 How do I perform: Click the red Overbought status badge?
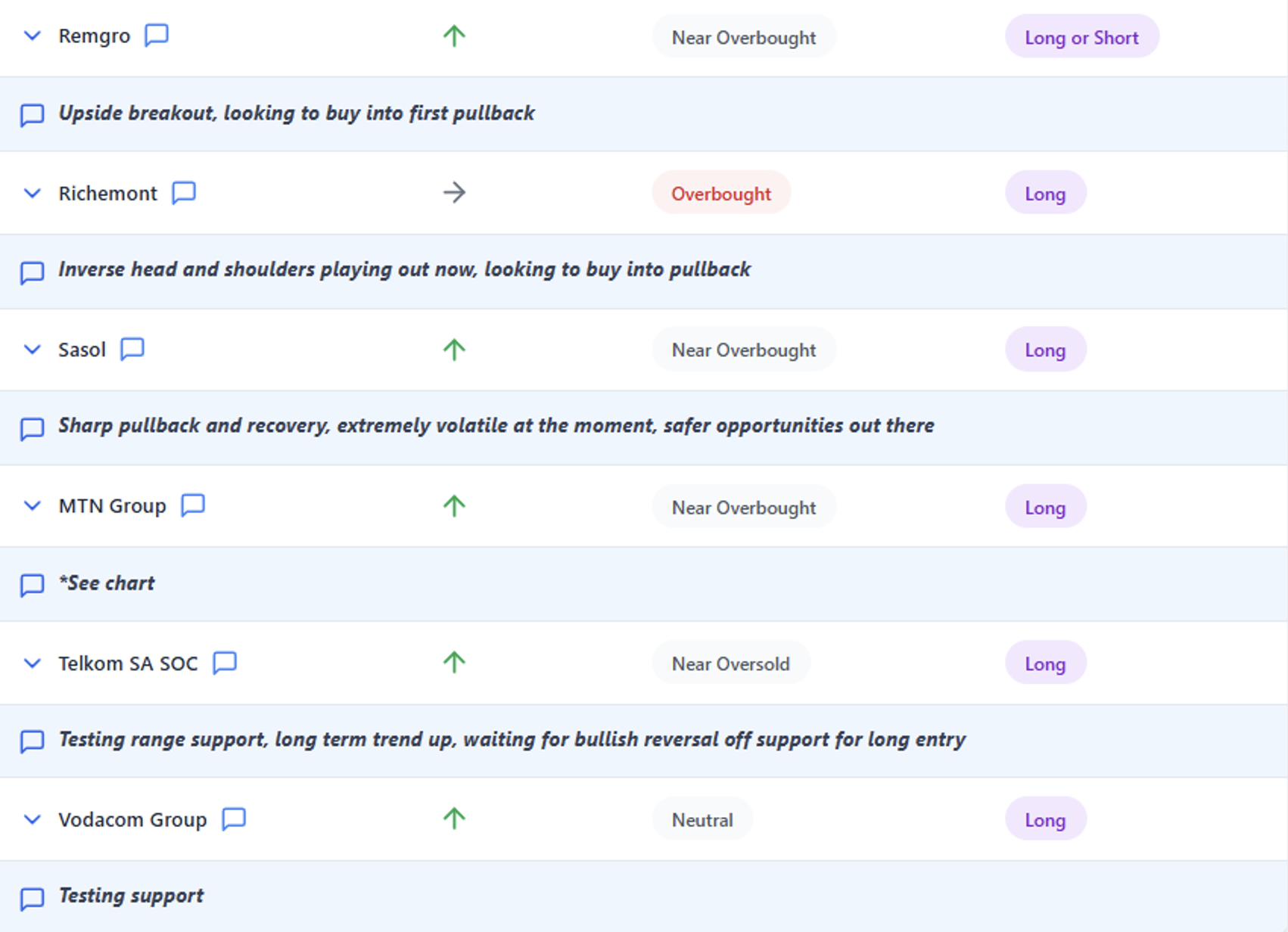click(x=720, y=194)
